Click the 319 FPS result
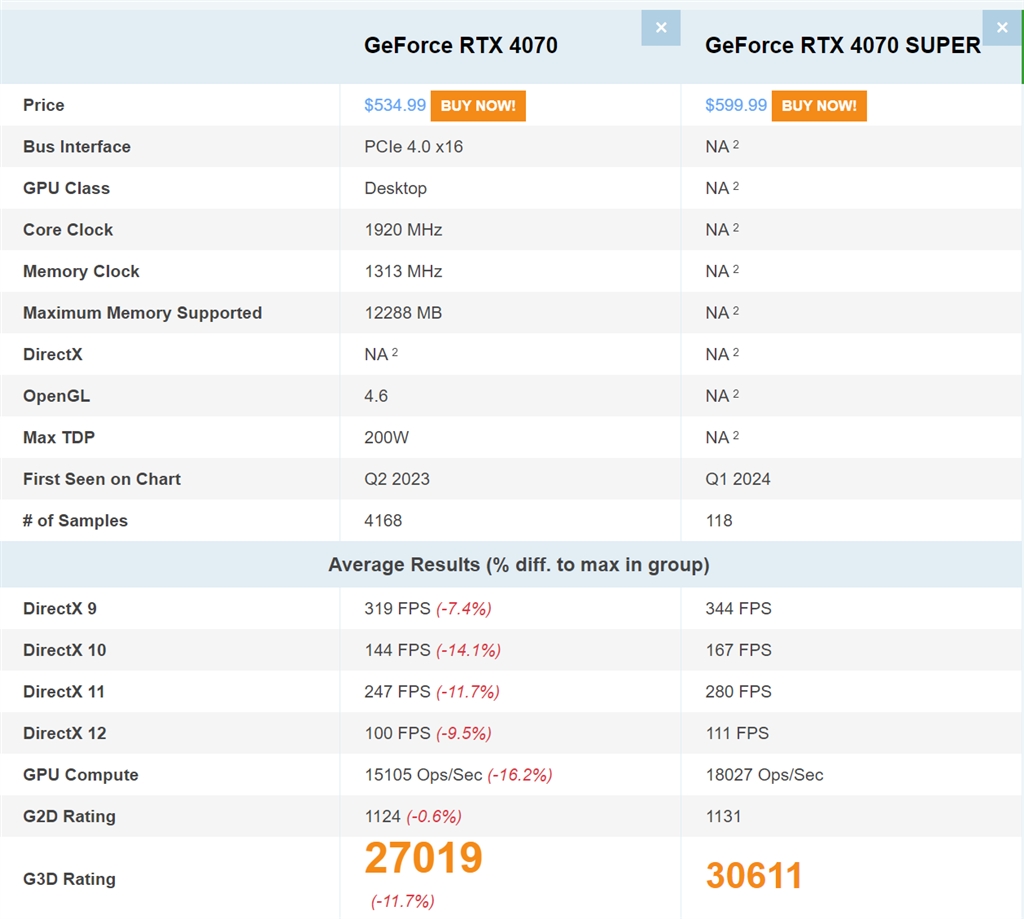This screenshot has width=1024, height=919. pyautogui.click(x=398, y=609)
